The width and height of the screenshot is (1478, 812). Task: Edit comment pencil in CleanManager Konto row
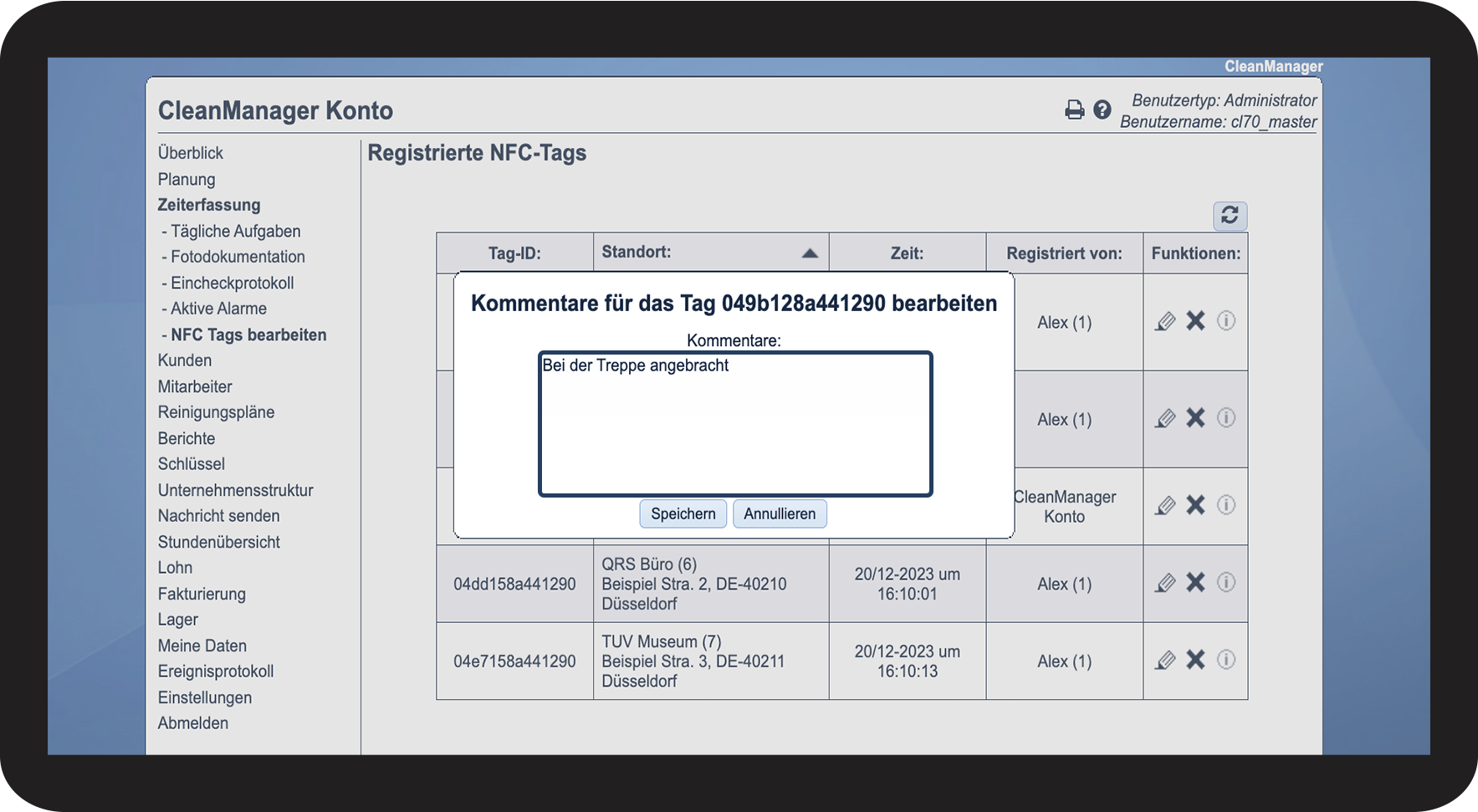click(1165, 505)
